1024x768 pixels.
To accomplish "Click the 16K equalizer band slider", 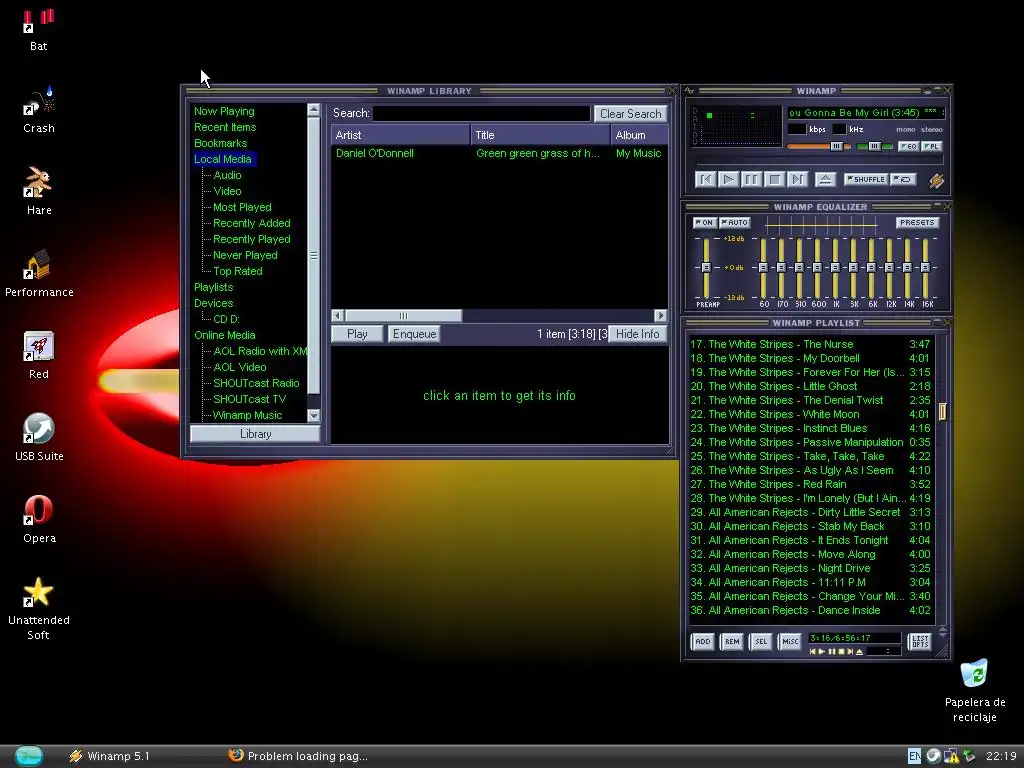I will coord(925,268).
